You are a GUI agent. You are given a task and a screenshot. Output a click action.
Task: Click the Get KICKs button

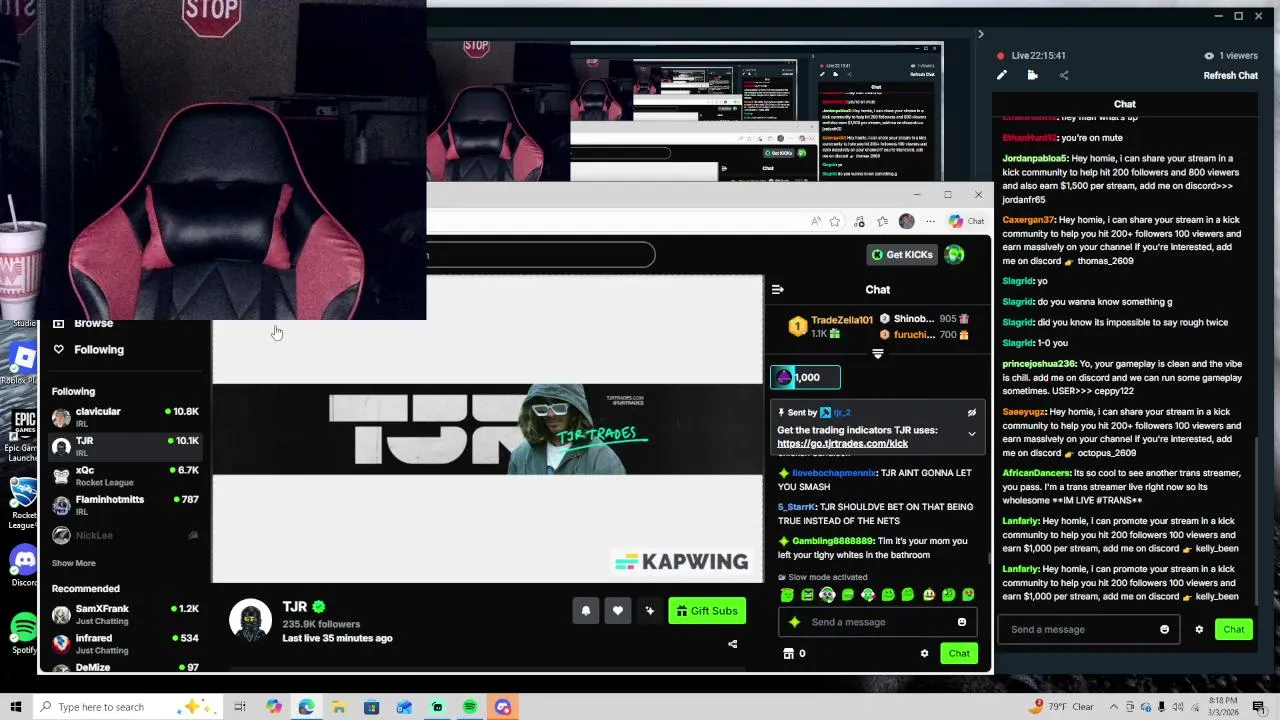click(x=902, y=254)
